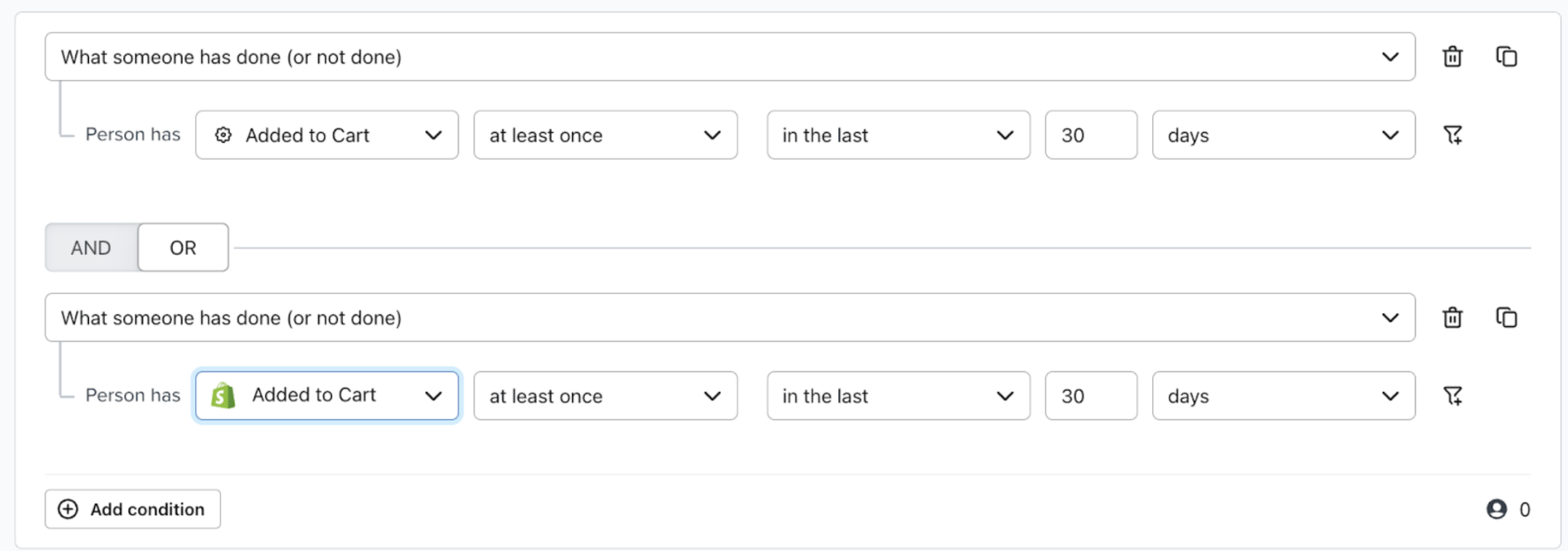The width and height of the screenshot is (1568, 551).
Task: Click the Add condition button
Action: (132, 509)
